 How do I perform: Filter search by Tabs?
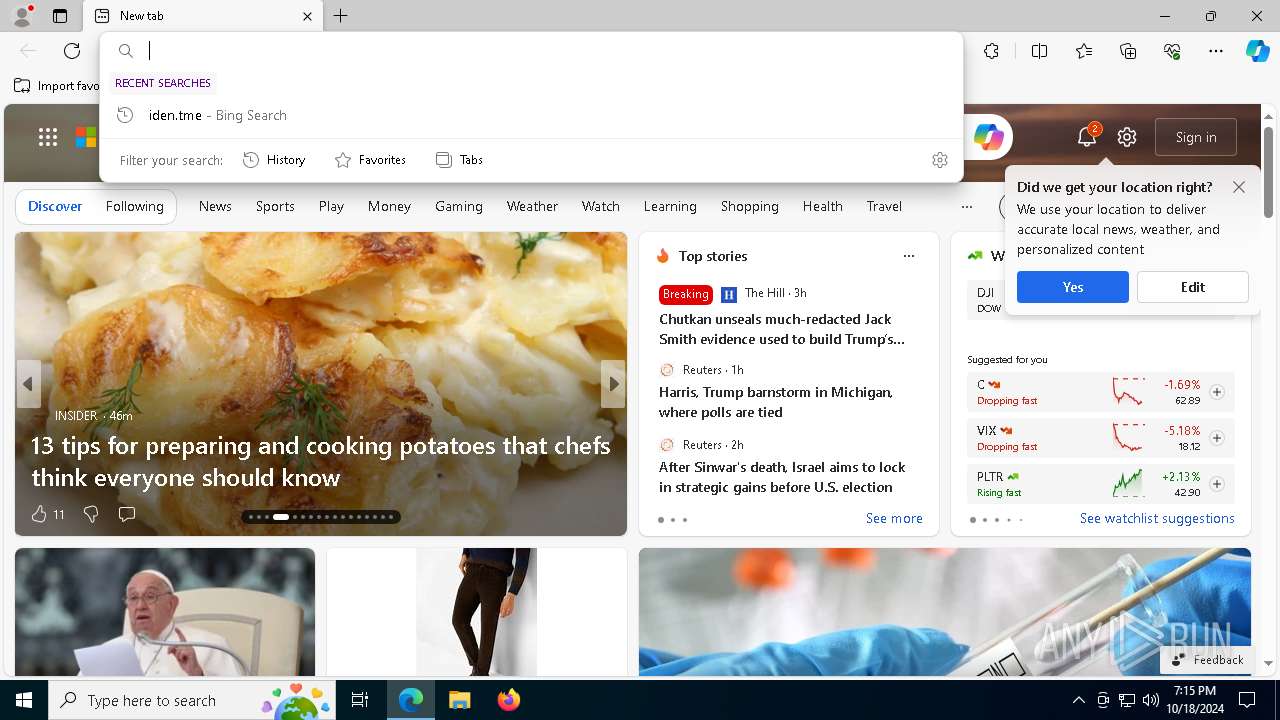tap(459, 160)
